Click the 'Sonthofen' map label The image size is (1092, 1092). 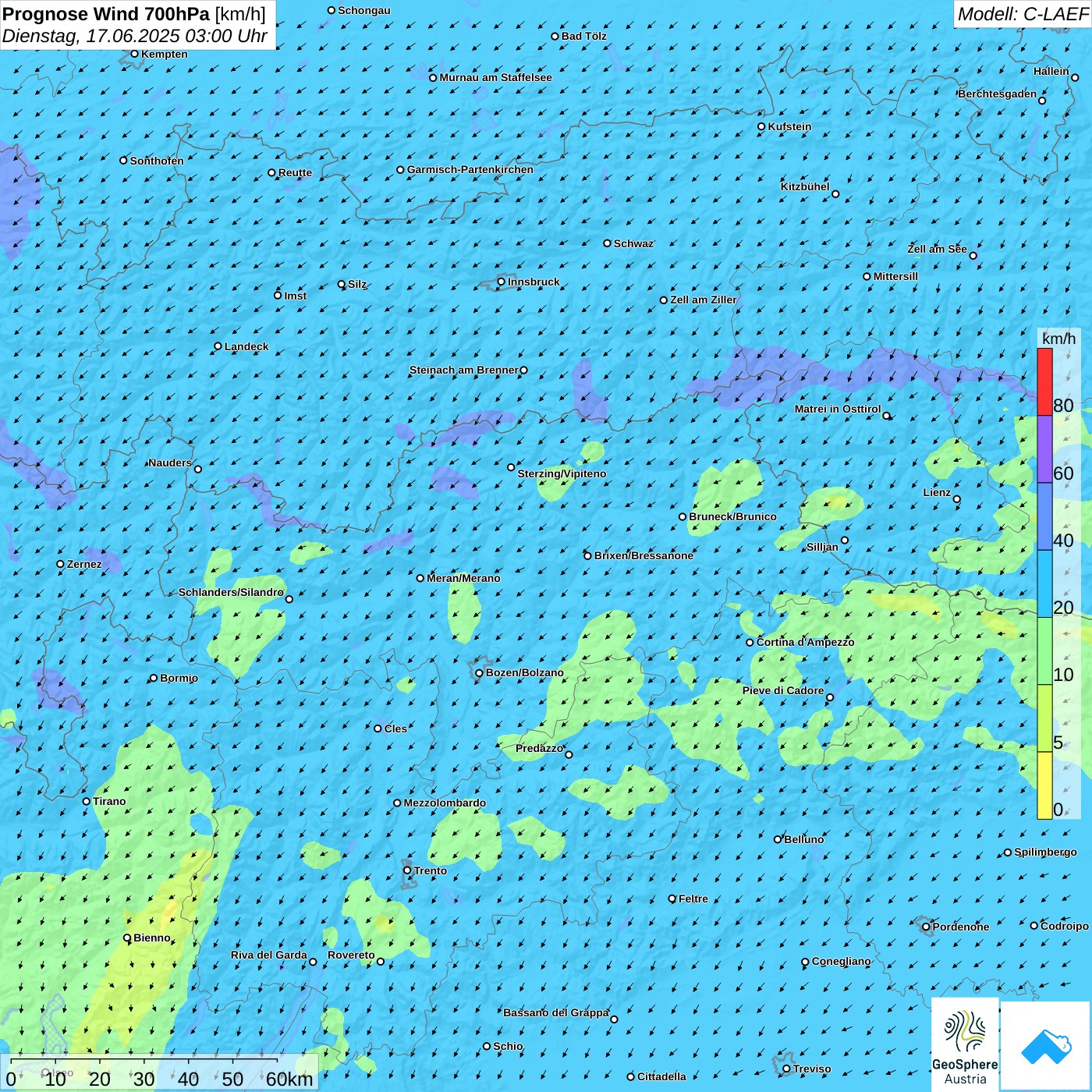pyautogui.click(x=157, y=161)
